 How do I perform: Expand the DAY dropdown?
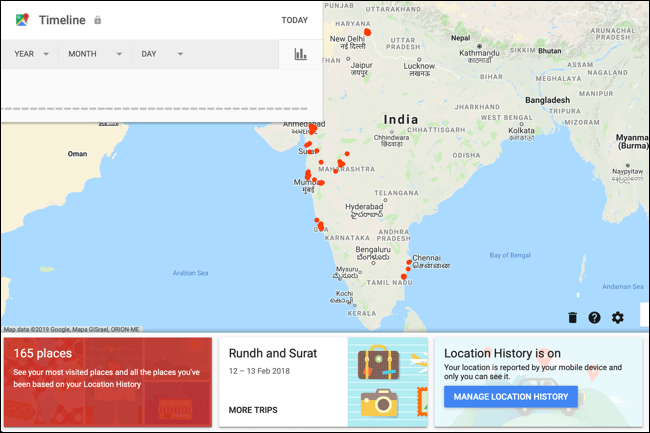(x=162, y=54)
